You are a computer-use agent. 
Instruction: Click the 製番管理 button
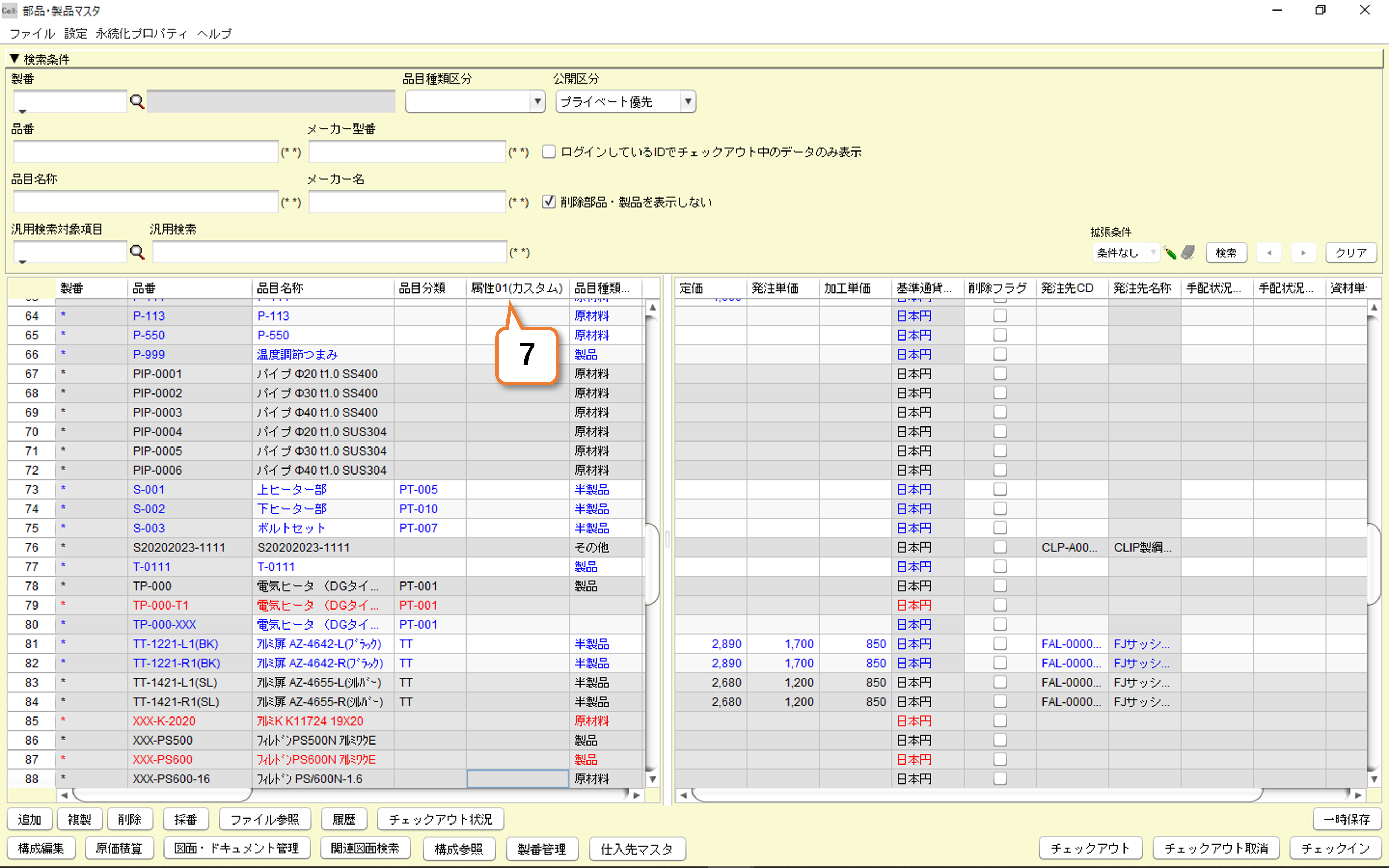542,848
